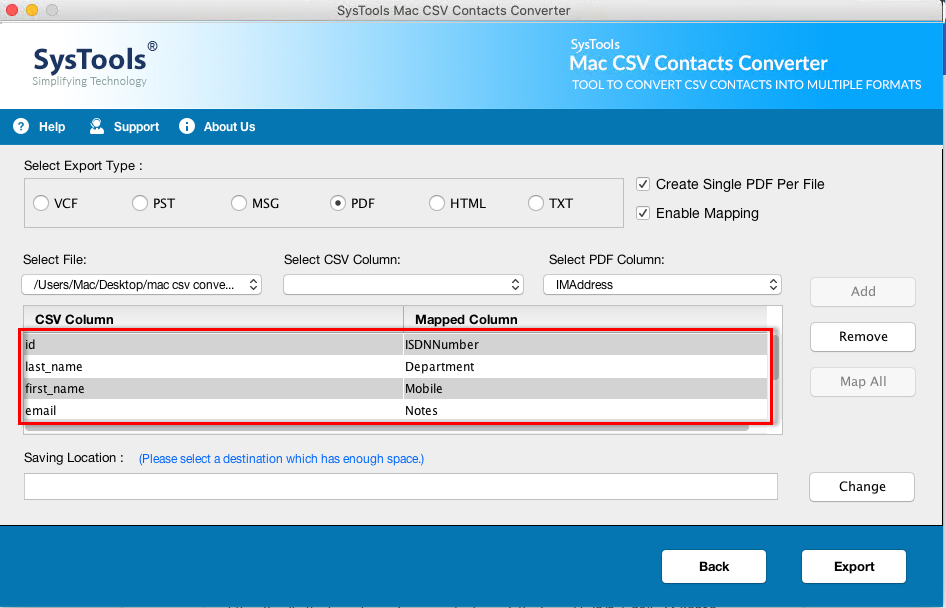946x608 pixels.
Task: Open the Help menu item
Action: pyautogui.click(x=52, y=127)
